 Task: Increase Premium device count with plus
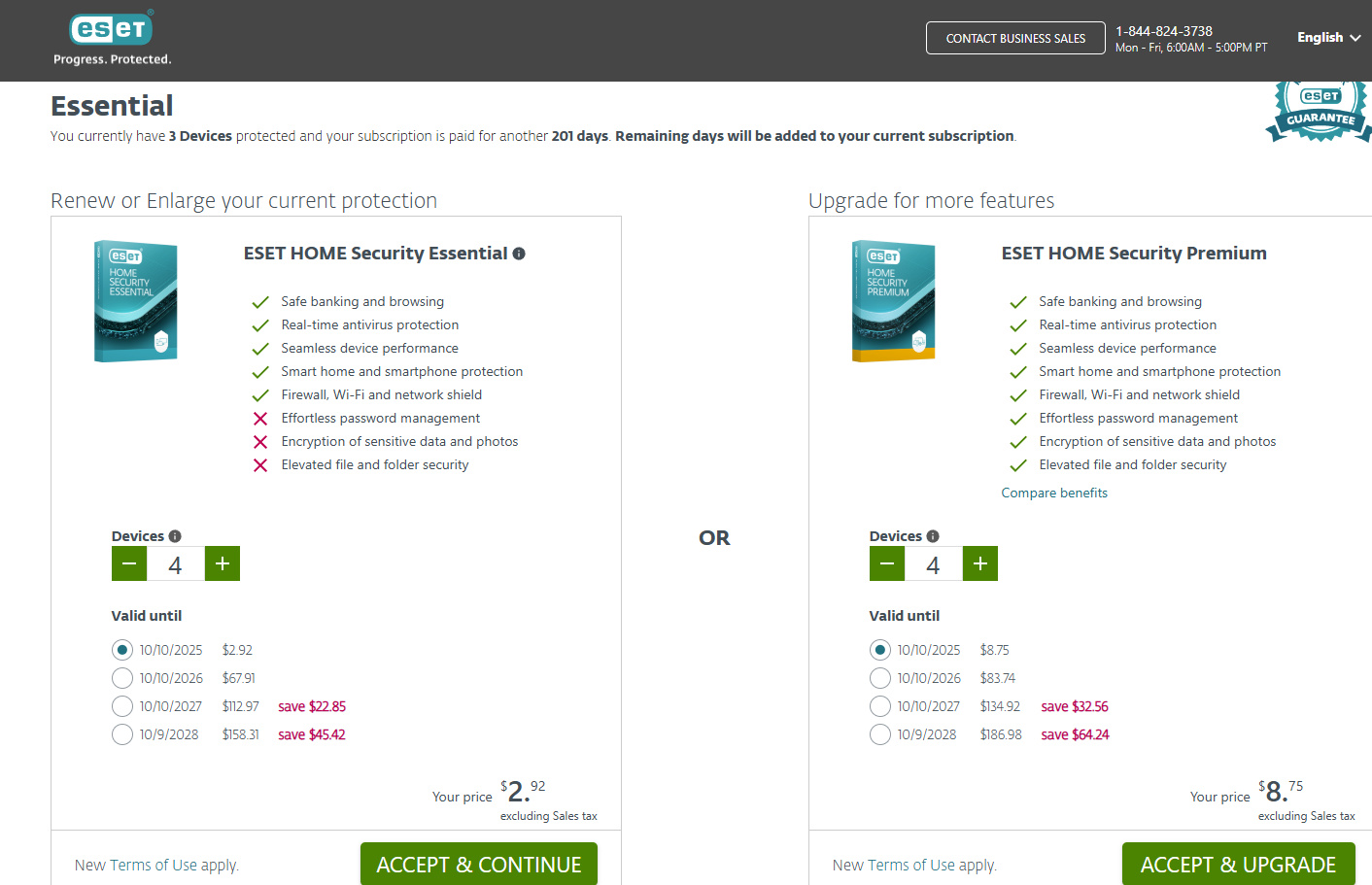click(x=980, y=563)
